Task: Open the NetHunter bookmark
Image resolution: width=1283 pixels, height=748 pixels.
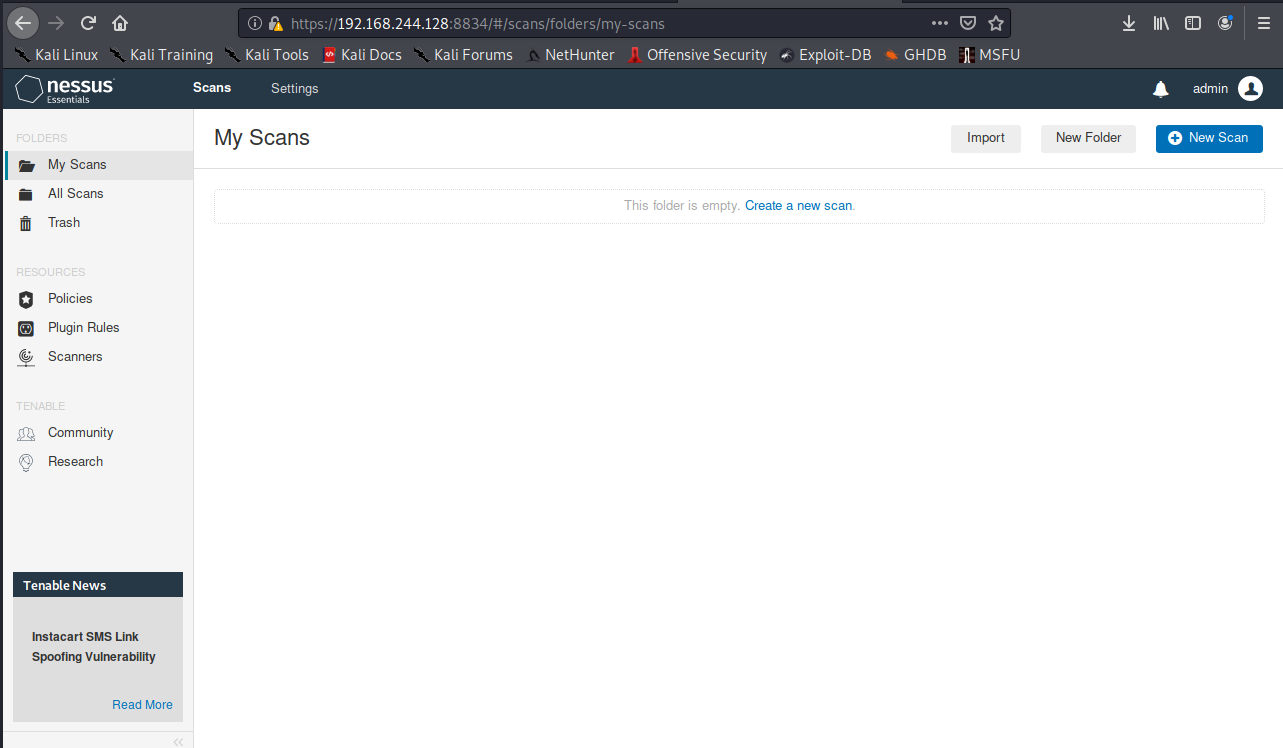Action: [571, 55]
